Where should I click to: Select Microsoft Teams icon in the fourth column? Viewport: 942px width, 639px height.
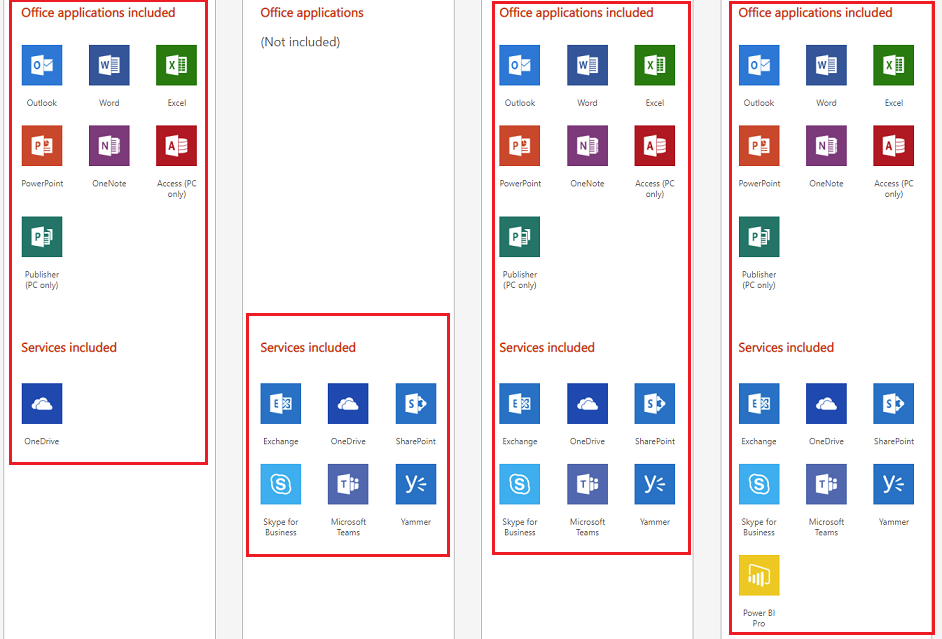point(826,484)
